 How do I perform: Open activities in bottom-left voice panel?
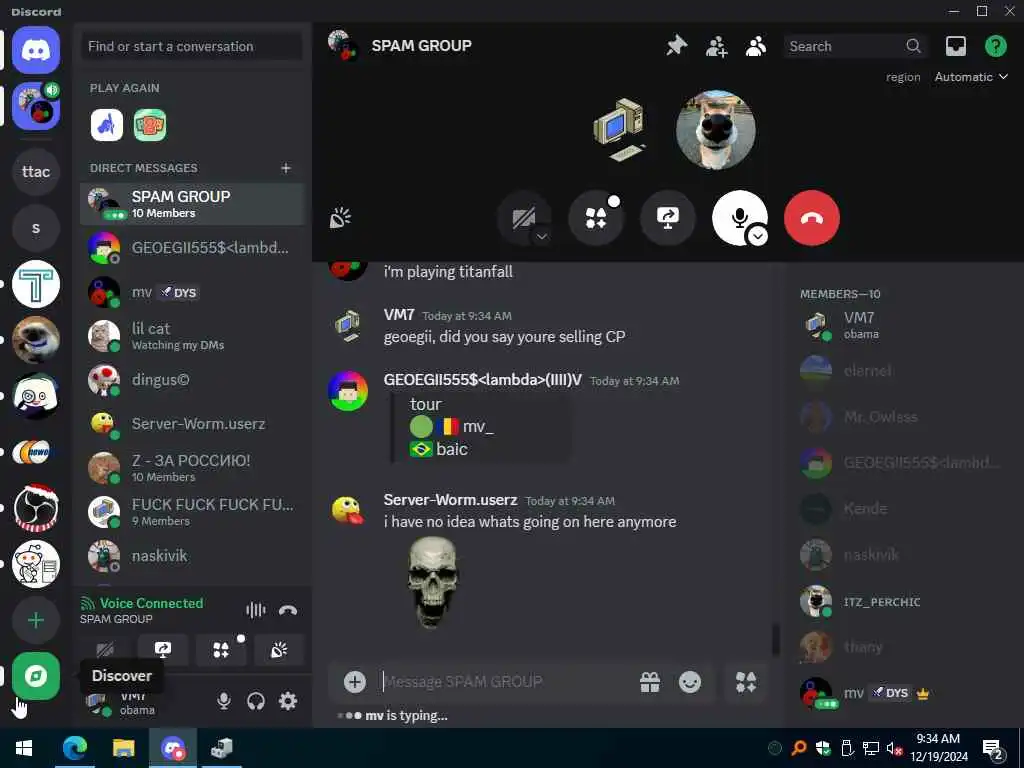pyautogui.click(x=221, y=650)
